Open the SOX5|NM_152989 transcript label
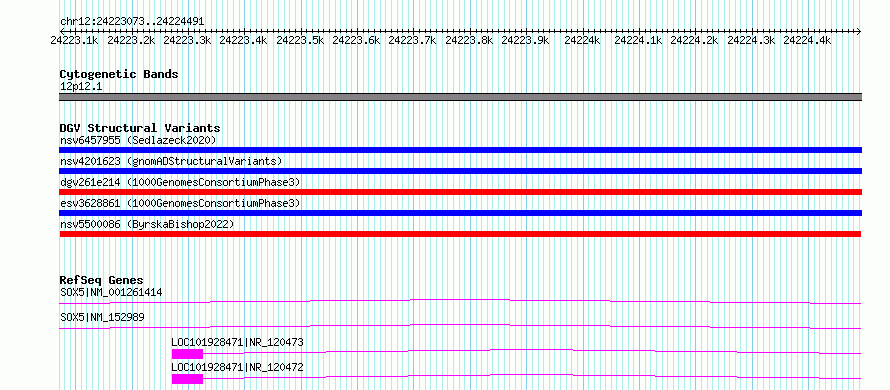Viewport: 890px width, 390px height. (x=102, y=317)
